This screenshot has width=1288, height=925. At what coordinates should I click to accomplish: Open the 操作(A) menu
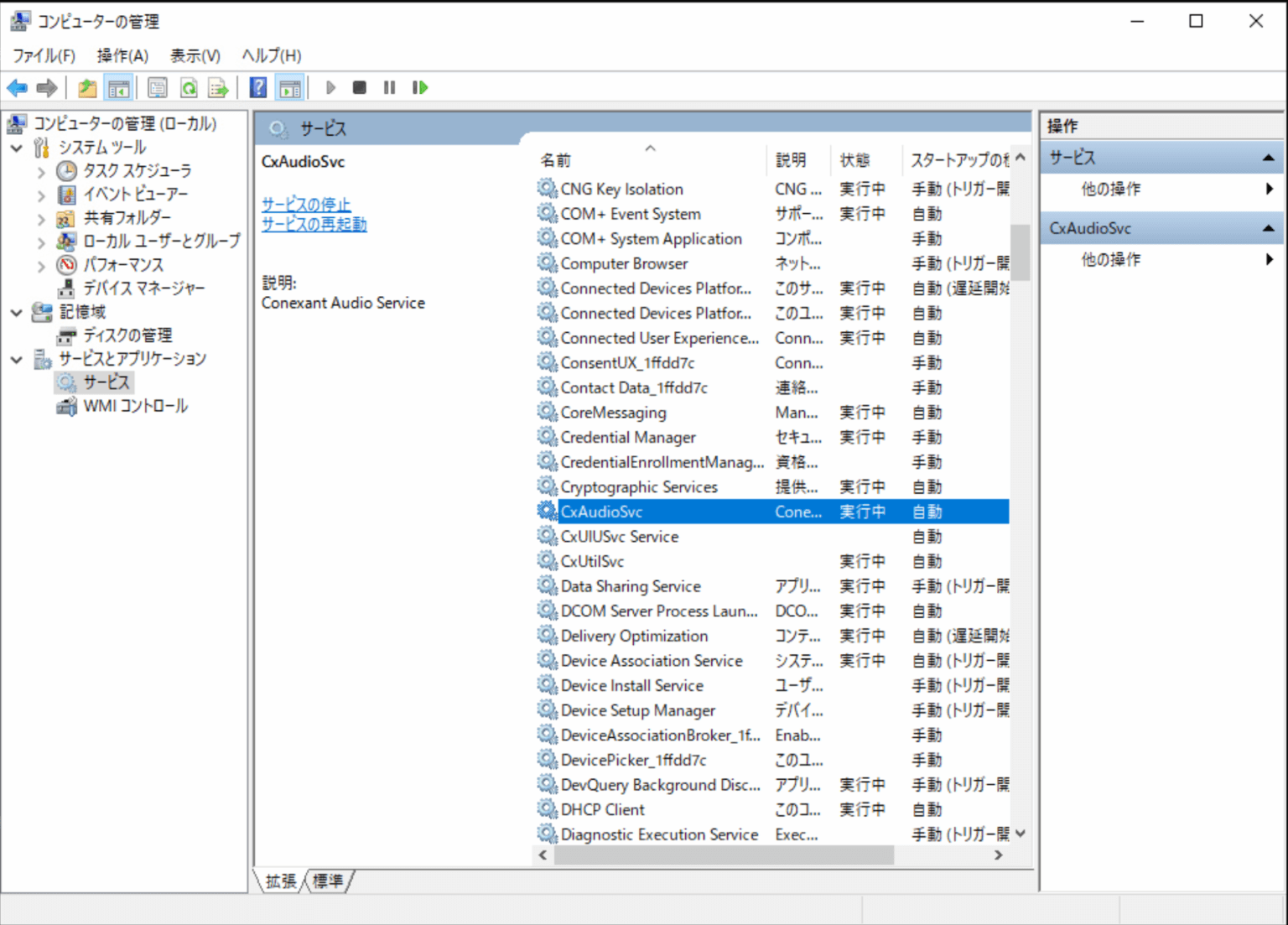coord(122,55)
